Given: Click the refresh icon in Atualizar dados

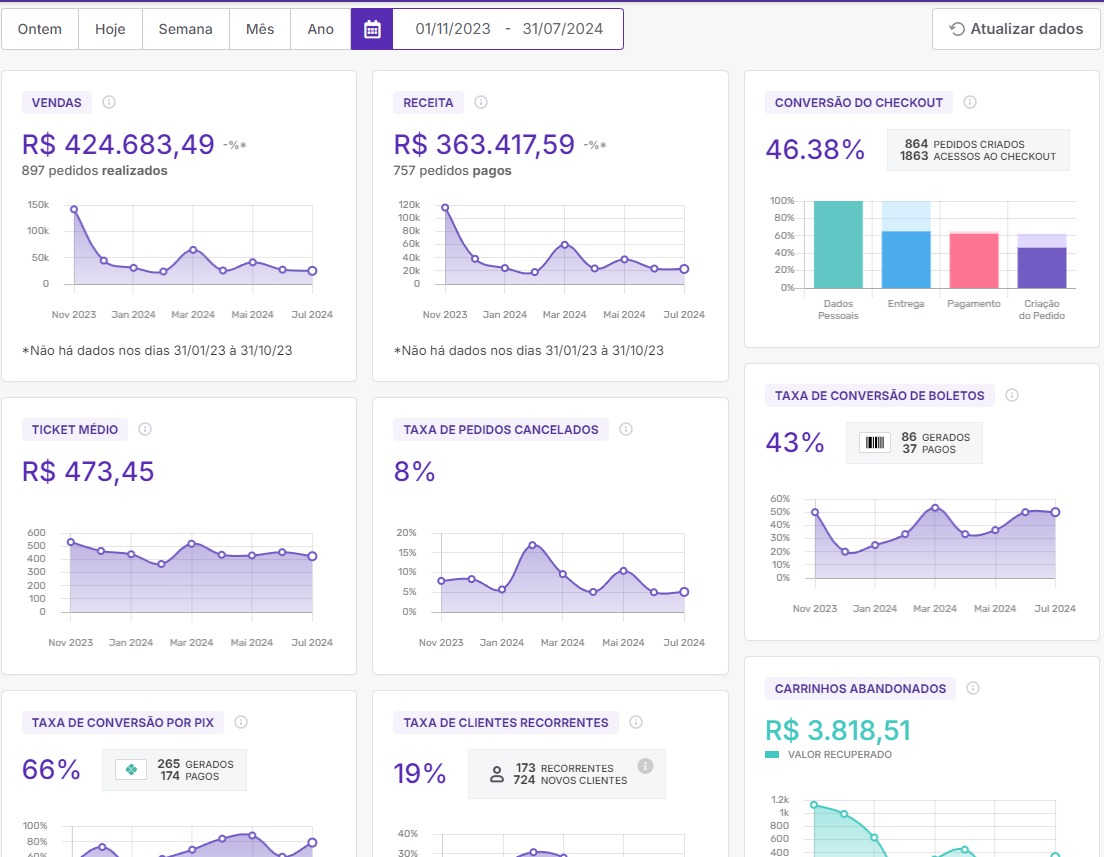Looking at the screenshot, I should tap(957, 29).
